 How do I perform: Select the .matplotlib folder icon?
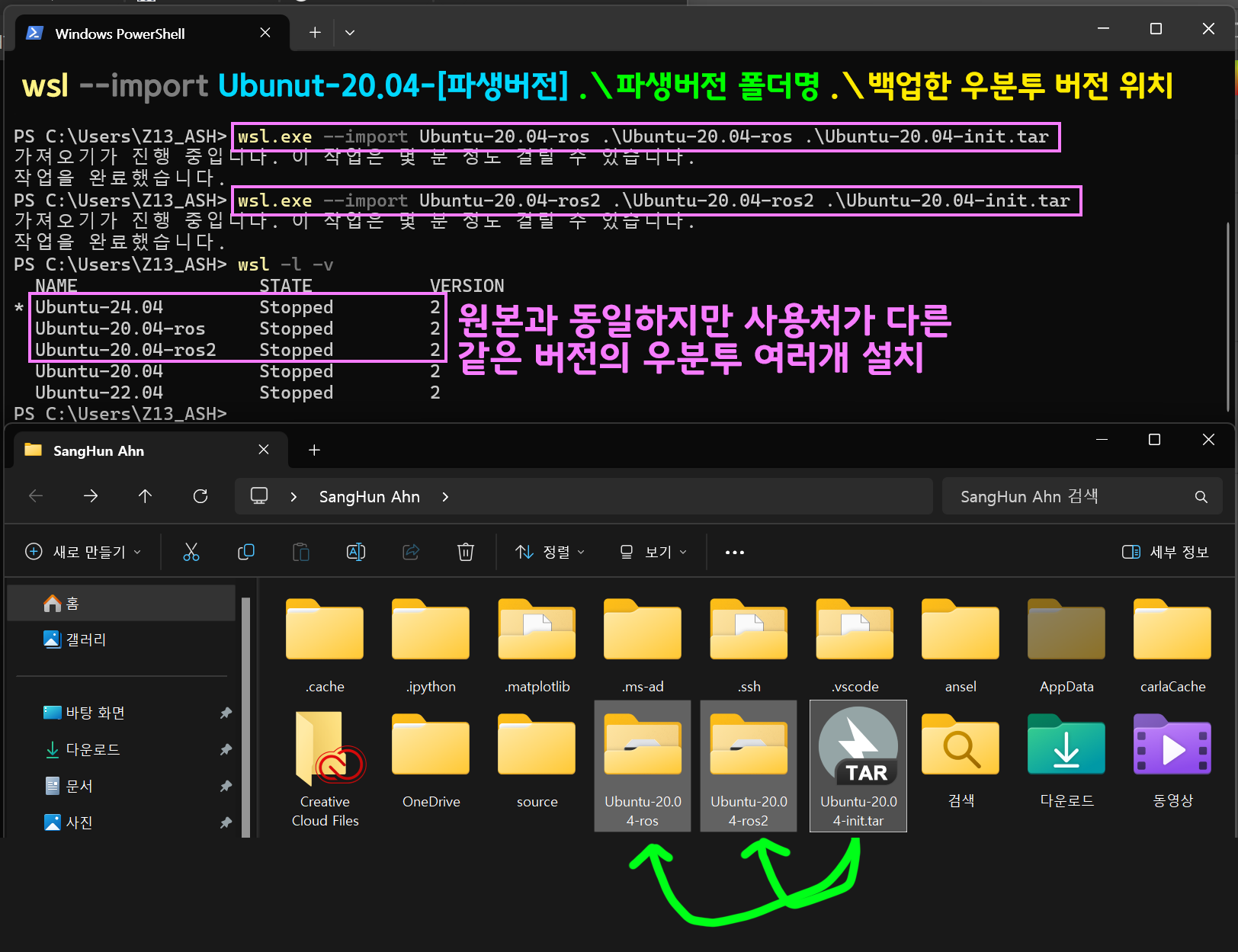(x=537, y=630)
